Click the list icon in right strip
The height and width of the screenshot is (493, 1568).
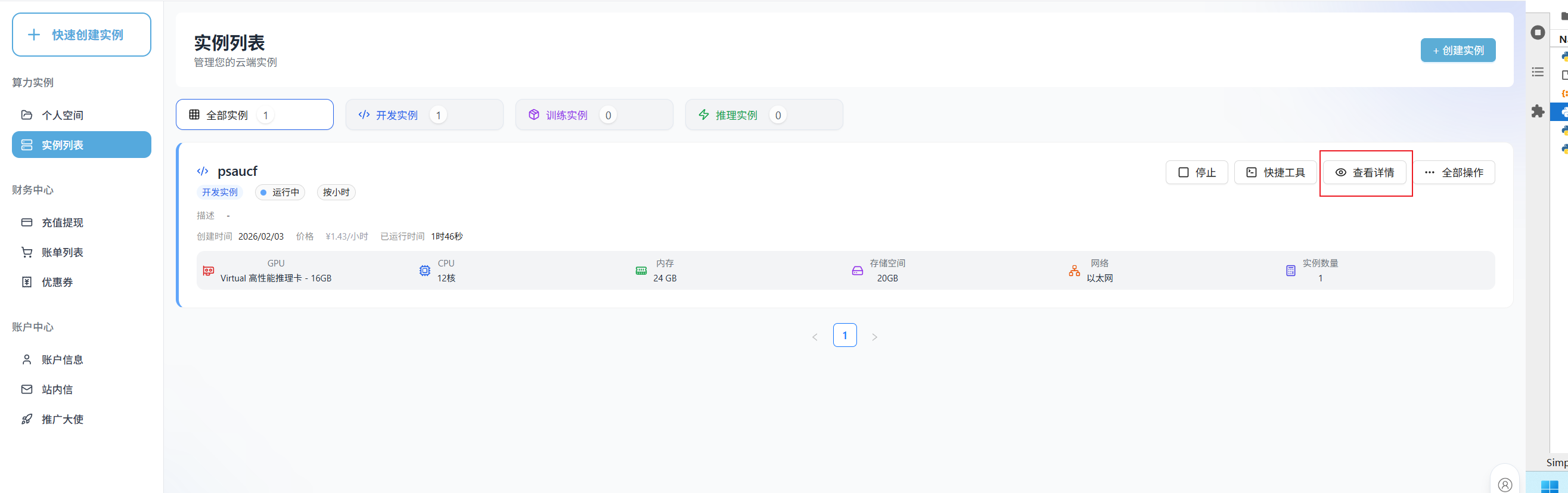point(1538,72)
